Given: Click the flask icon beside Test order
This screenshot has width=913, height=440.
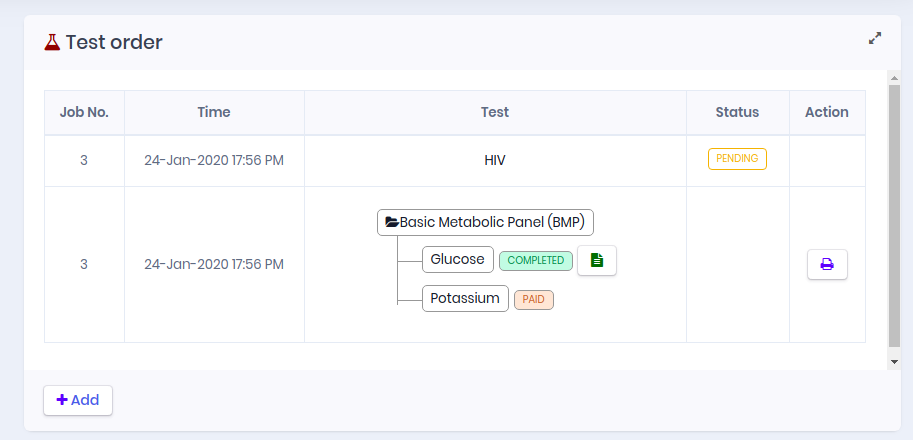Looking at the screenshot, I should click(52, 42).
